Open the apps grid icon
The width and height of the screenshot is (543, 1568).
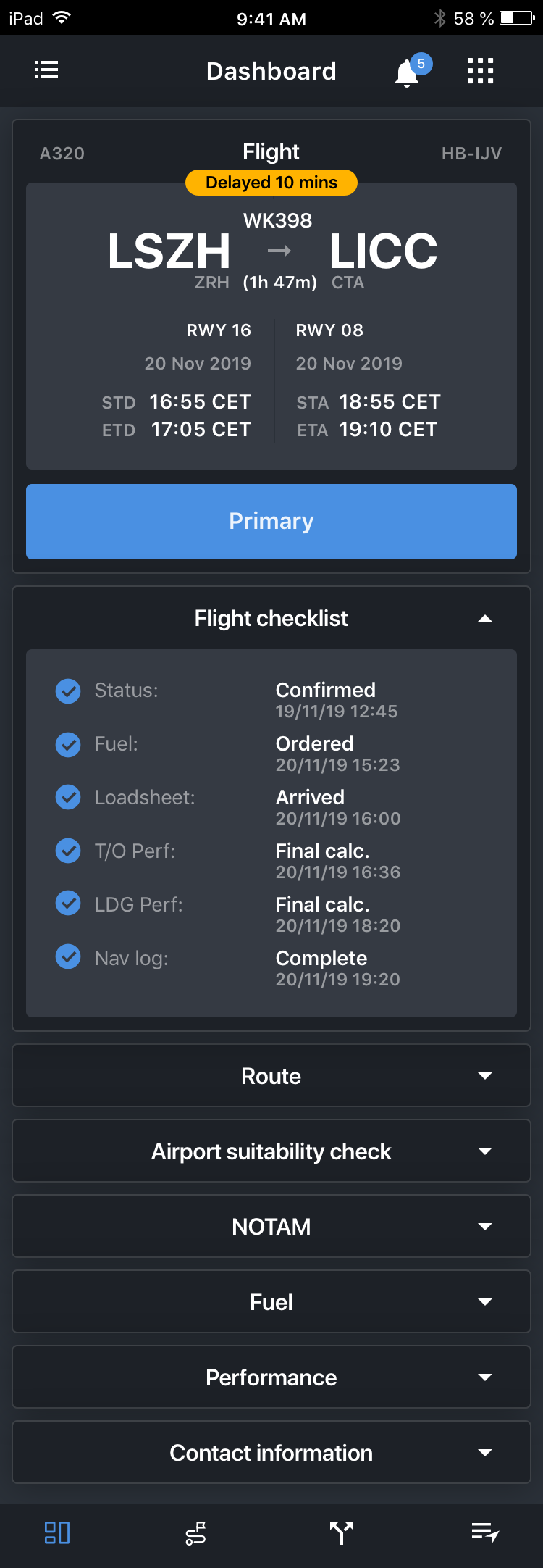(480, 71)
